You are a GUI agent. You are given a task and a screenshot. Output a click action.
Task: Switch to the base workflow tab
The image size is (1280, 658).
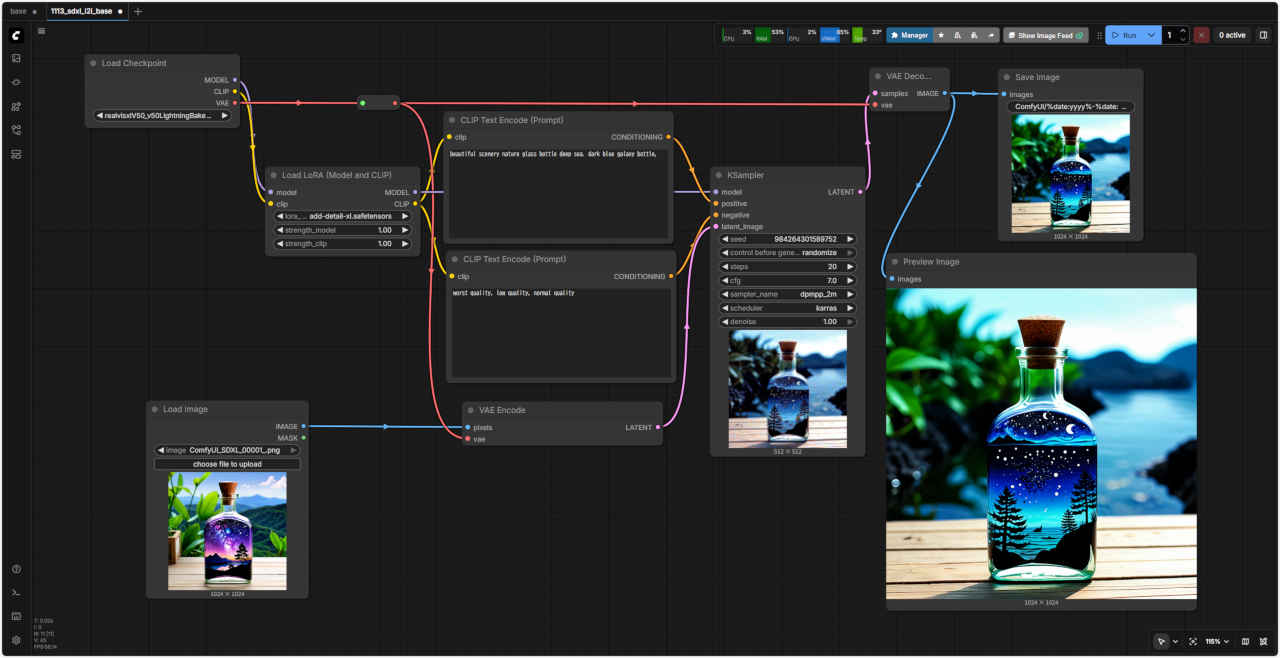pos(19,11)
